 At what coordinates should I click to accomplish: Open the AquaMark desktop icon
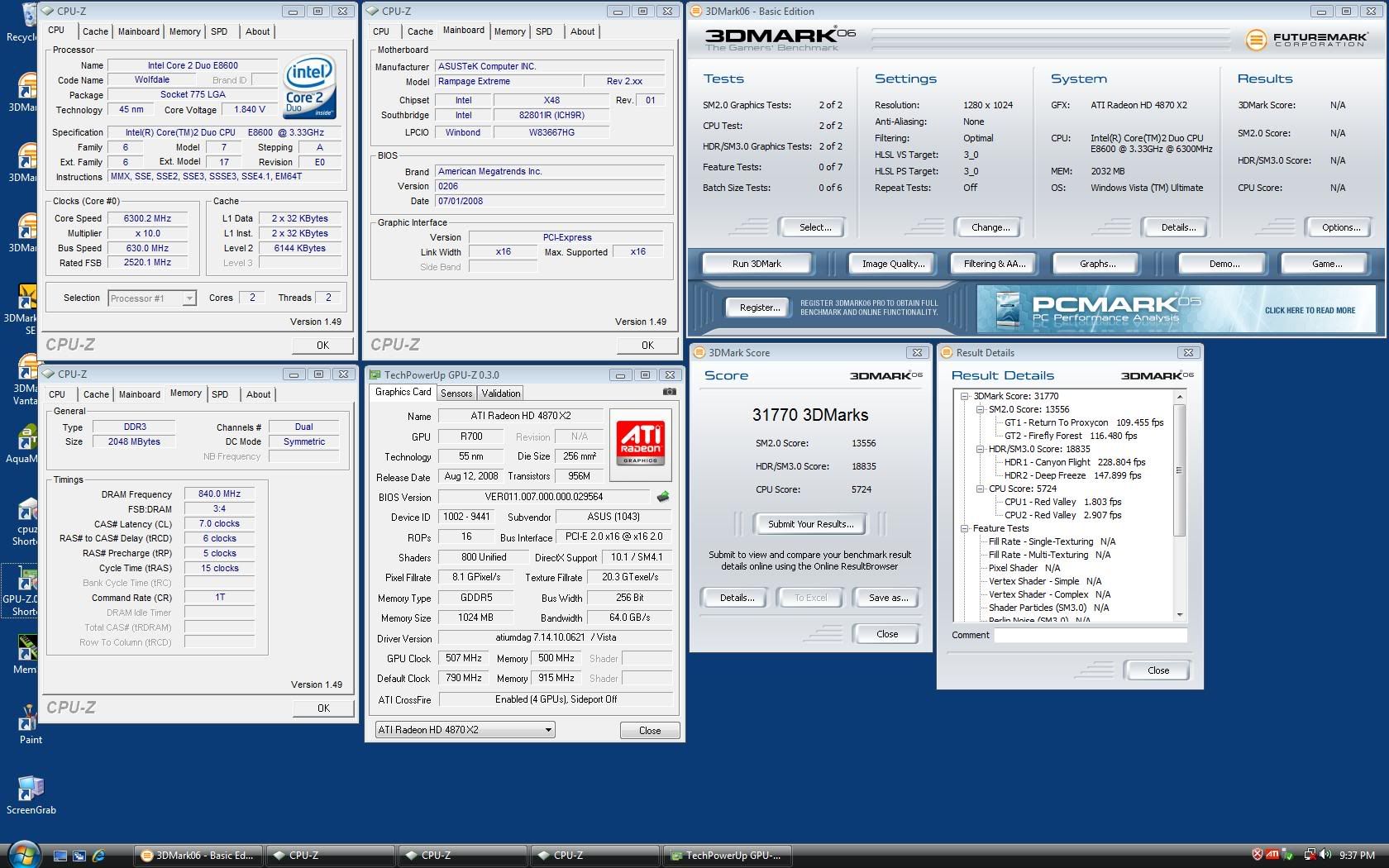25,445
